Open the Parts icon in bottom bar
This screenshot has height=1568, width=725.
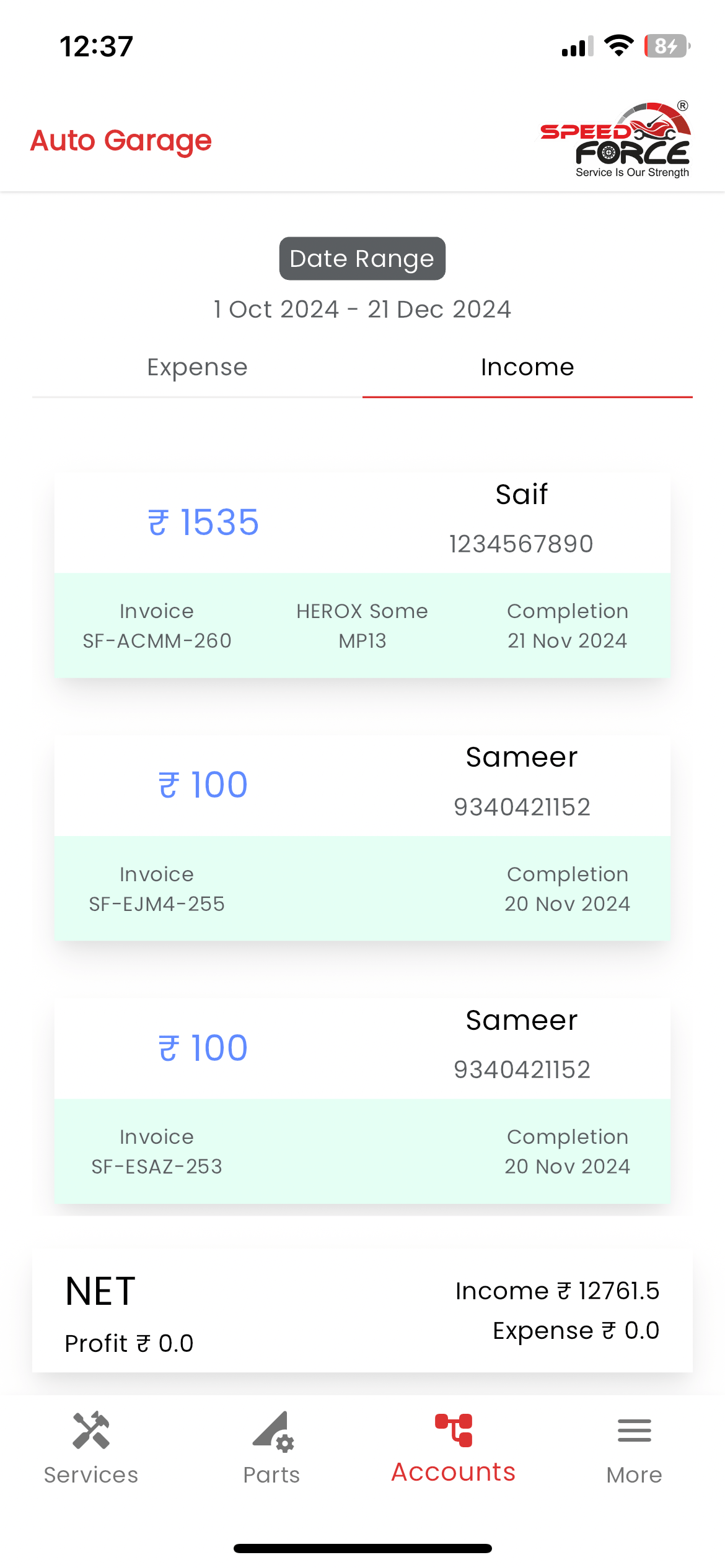coord(272,1431)
